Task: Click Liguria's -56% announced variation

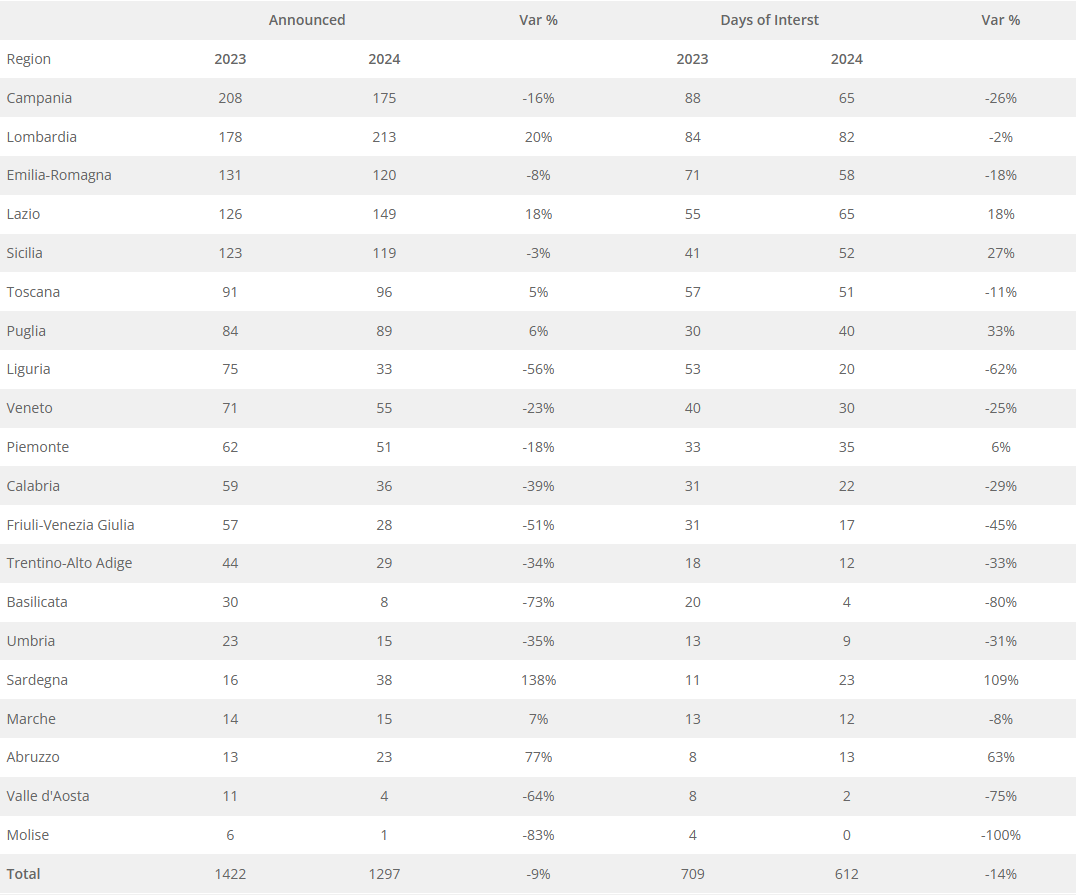Action: click(538, 369)
